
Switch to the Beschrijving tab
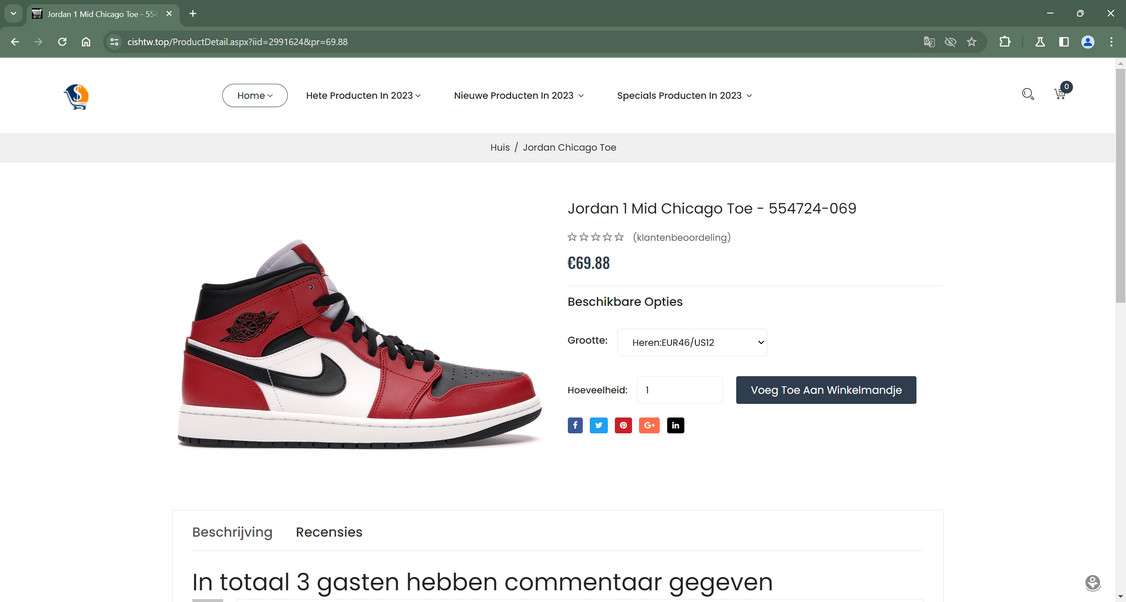click(x=232, y=532)
